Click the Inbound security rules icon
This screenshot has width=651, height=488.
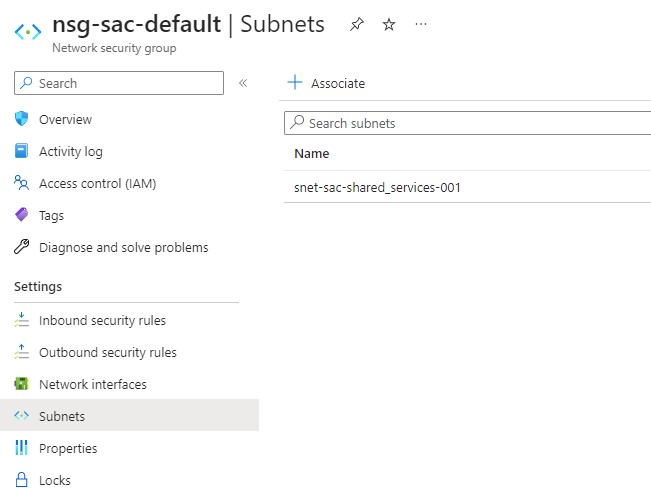(21, 320)
